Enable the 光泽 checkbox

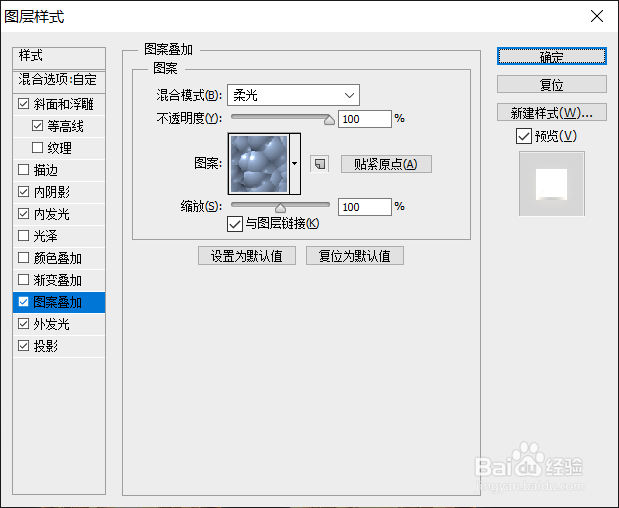click(x=23, y=236)
